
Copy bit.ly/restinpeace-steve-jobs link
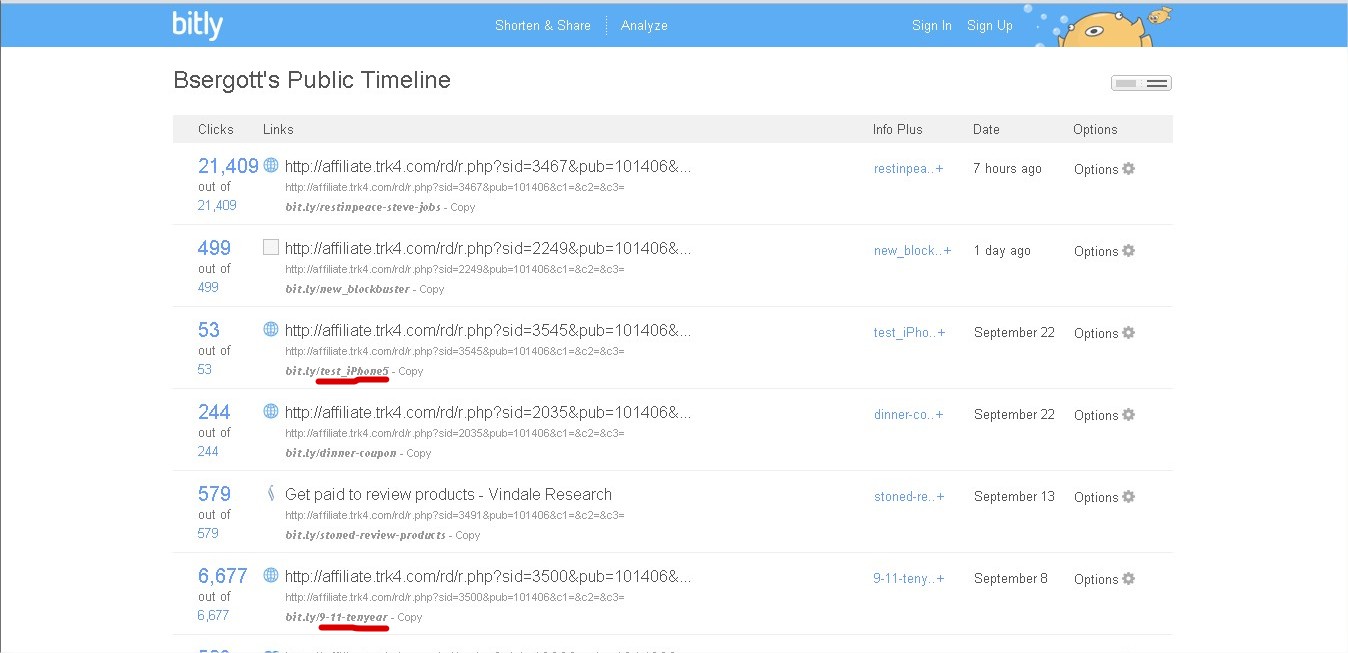tap(463, 207)
